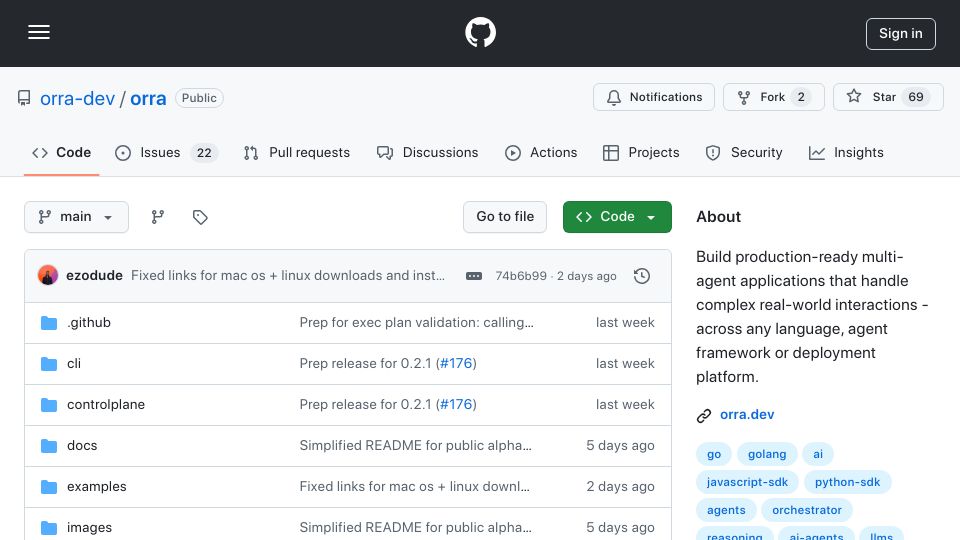Select the golang topic tag

coord(767,454)
